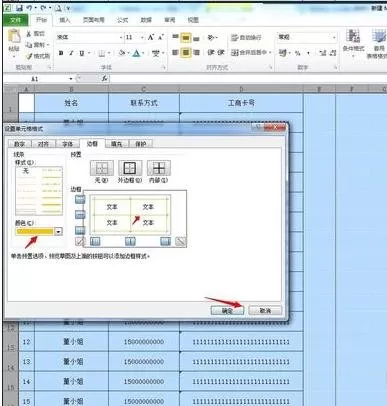
Task: Click the Copy icon in the clipboard group
Action: pos(29,45)
